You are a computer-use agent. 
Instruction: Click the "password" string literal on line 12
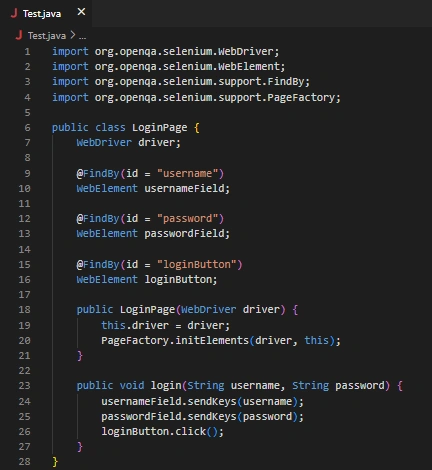click(x=187, y=219)
